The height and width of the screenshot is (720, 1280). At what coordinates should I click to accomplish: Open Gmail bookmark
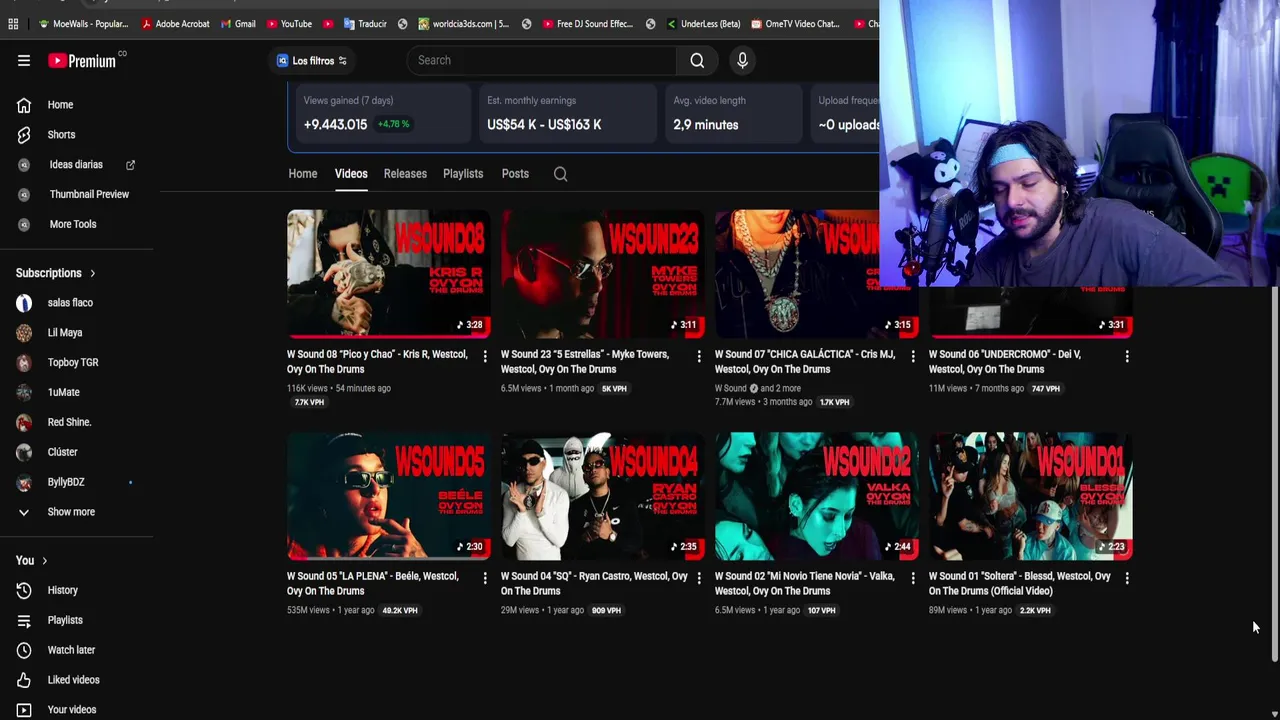tap(238, 24)
